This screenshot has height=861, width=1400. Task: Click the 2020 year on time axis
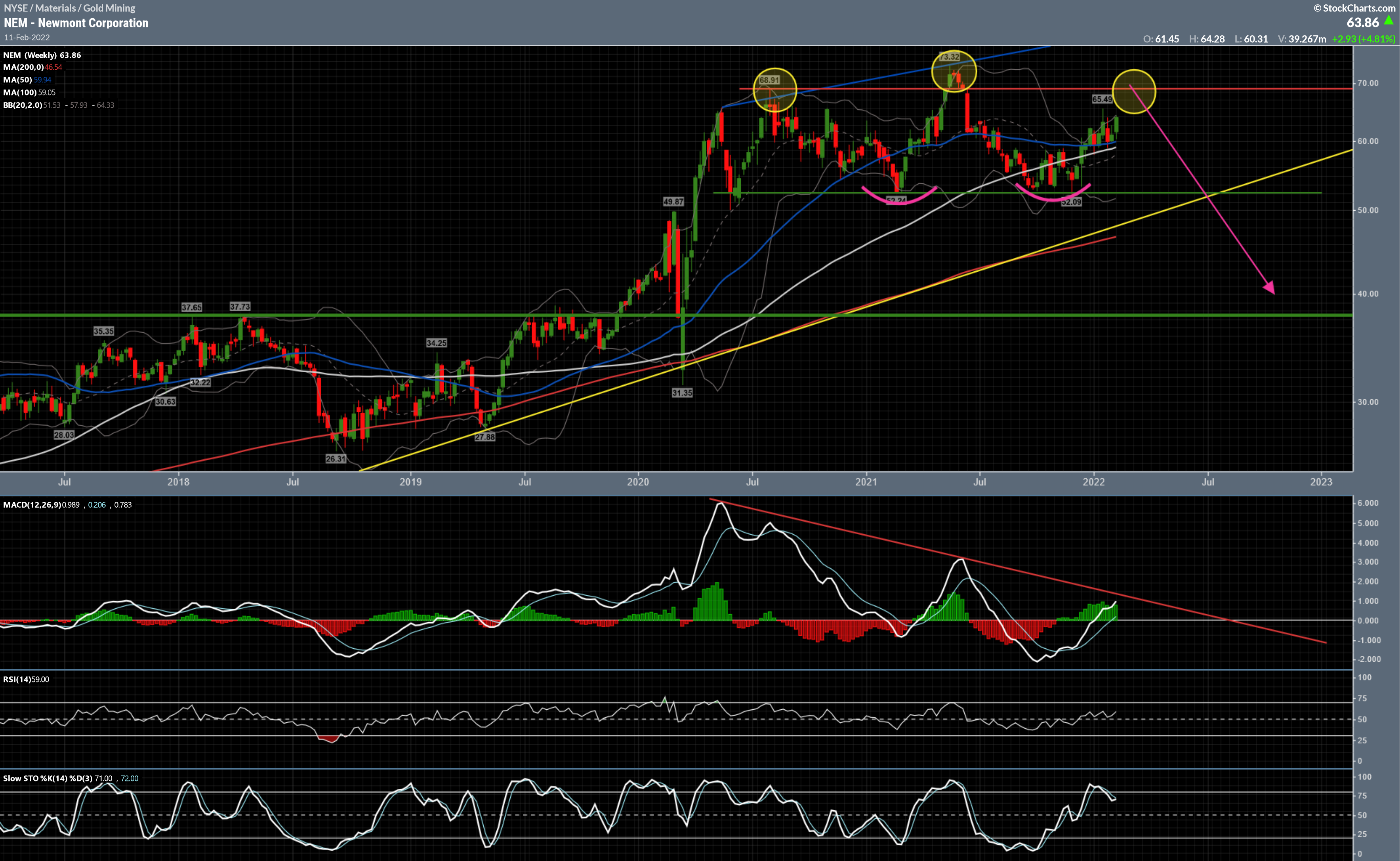pos(638,482)
